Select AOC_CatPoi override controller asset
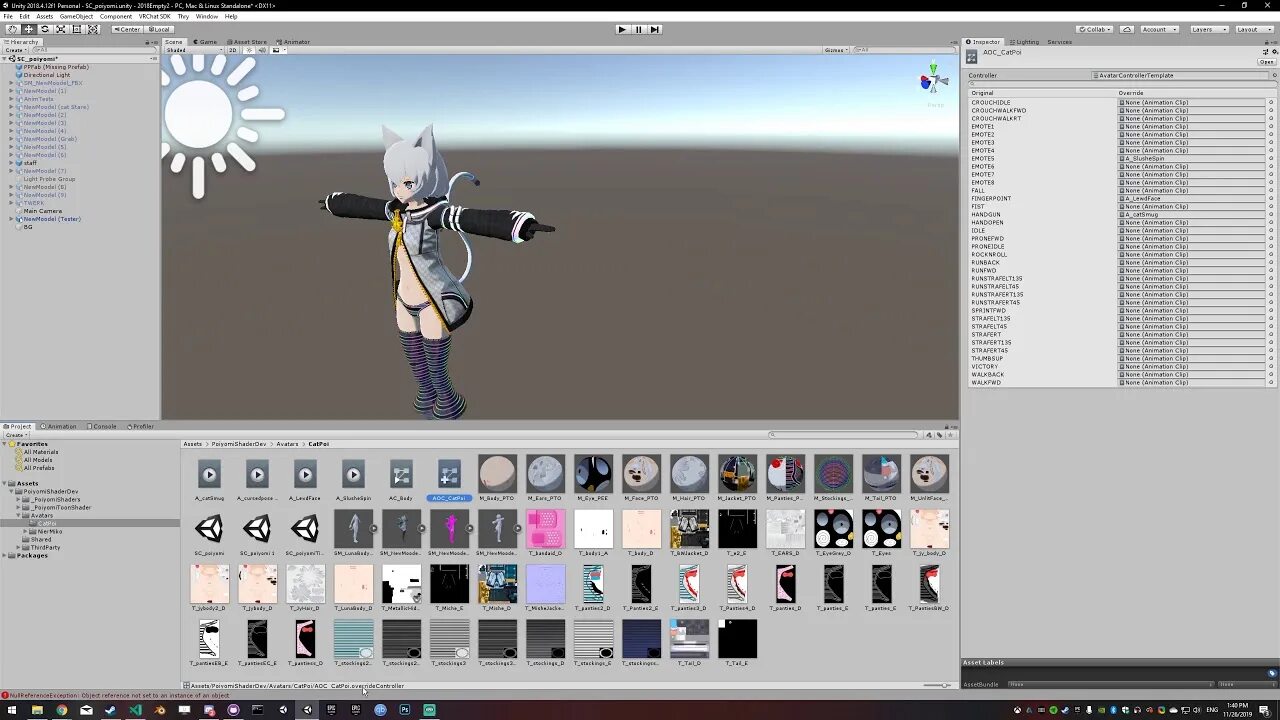Viewport: 1280px width, 720px height. (x=449, y=480)
